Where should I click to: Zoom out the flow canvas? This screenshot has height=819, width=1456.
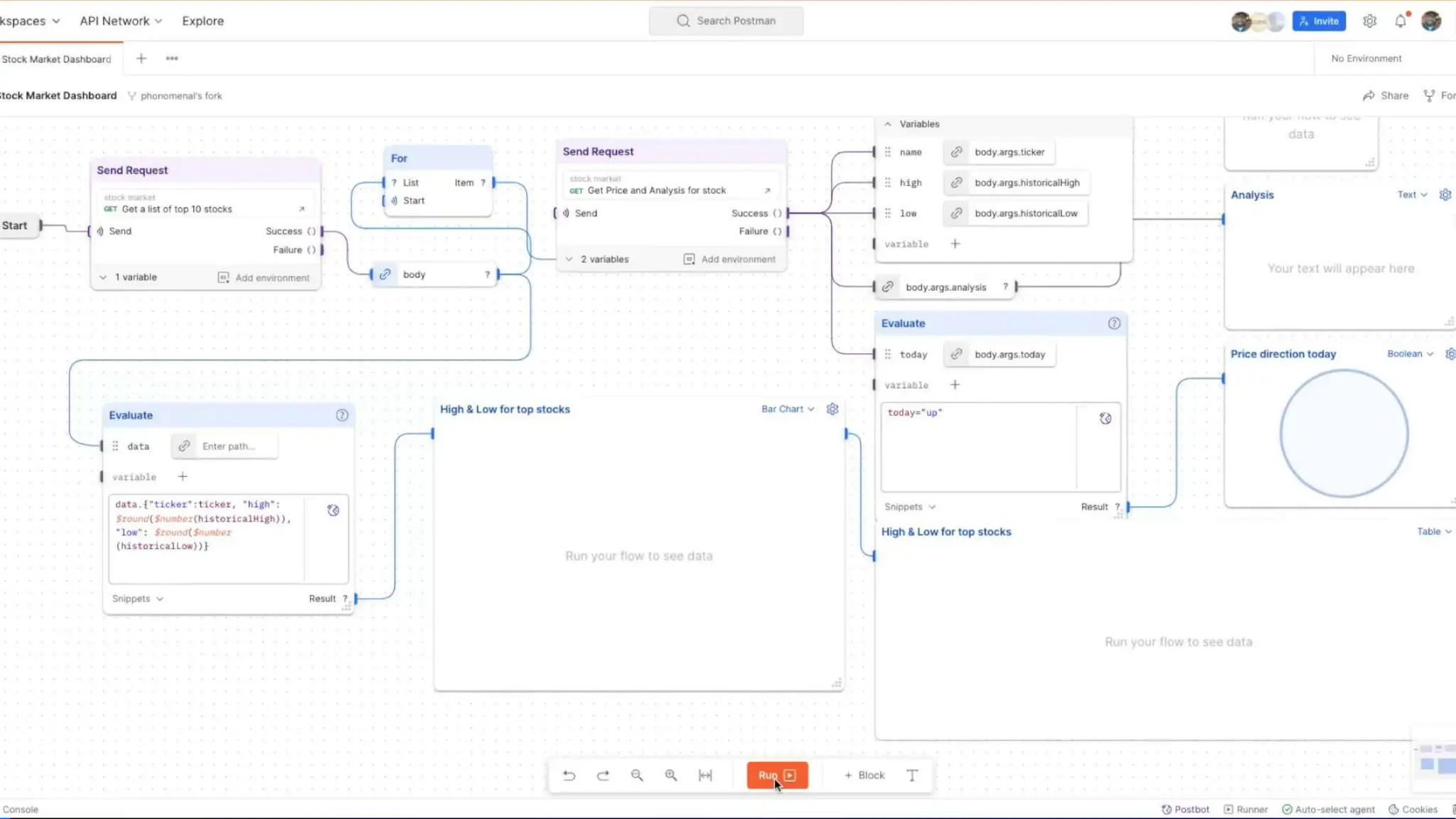[637, 775]
